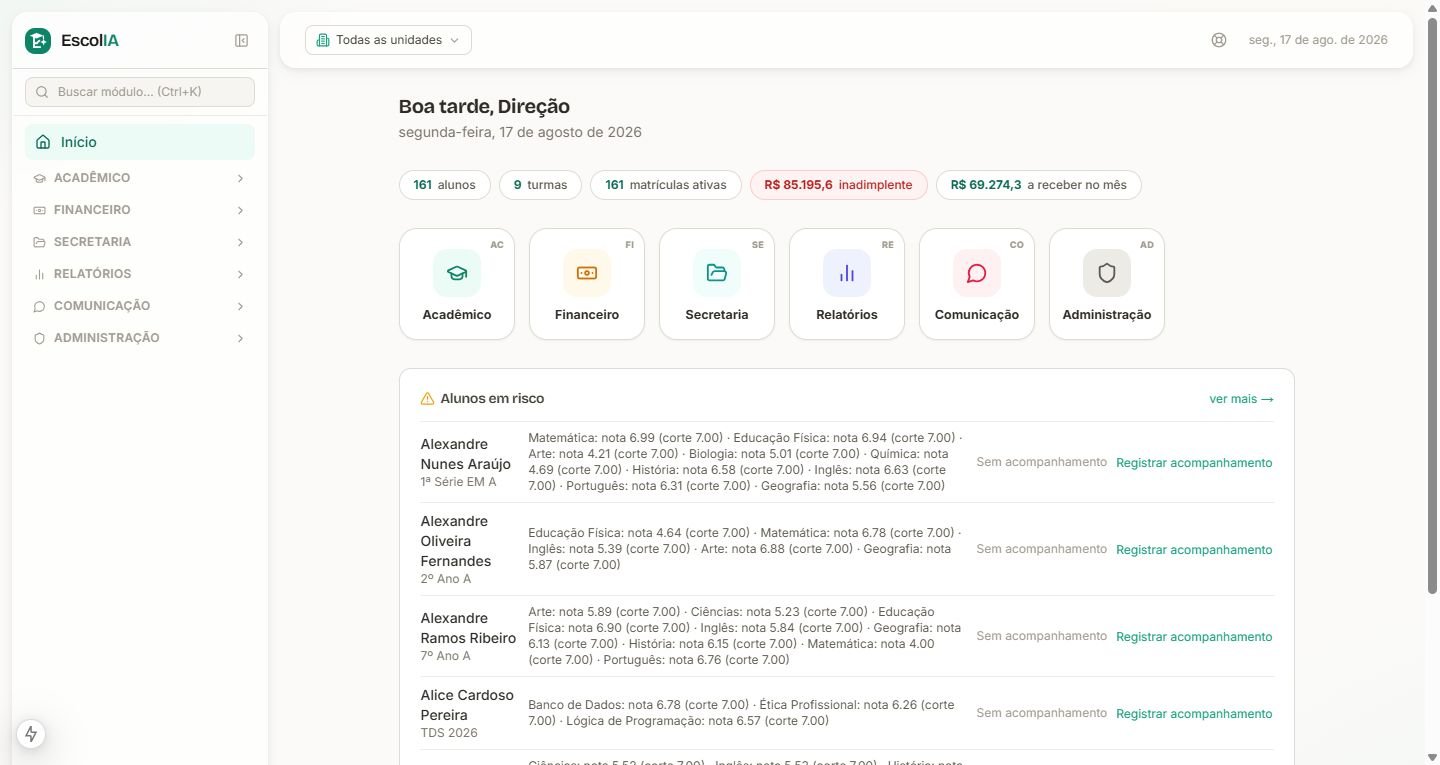Select ACADÊMICO in the sidebar
This screenshot has width=1440, height=765.
(x=140, y=178)
